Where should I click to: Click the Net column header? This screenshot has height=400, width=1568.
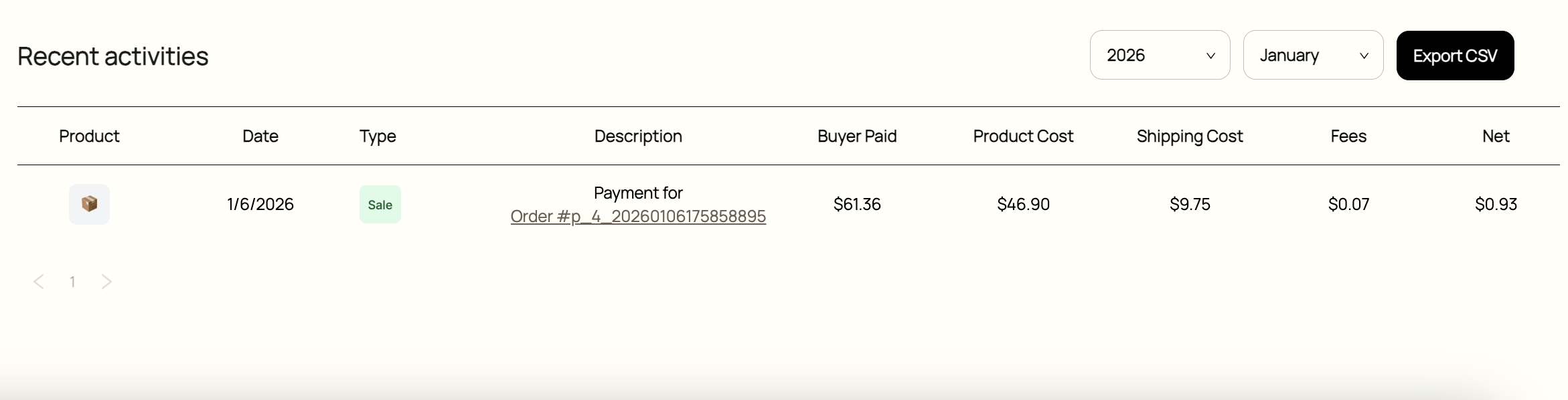click(1496, 136)
